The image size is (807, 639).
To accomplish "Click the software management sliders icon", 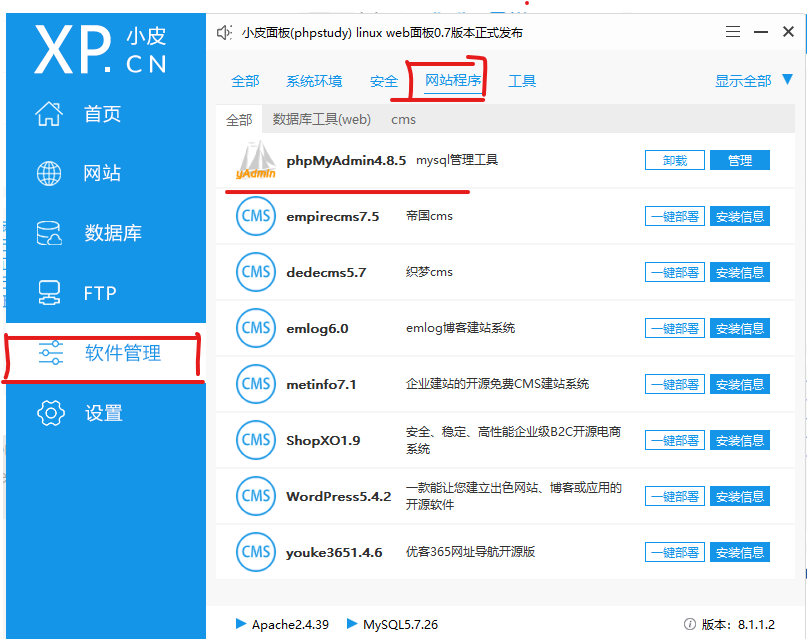I will click(50, 353).
